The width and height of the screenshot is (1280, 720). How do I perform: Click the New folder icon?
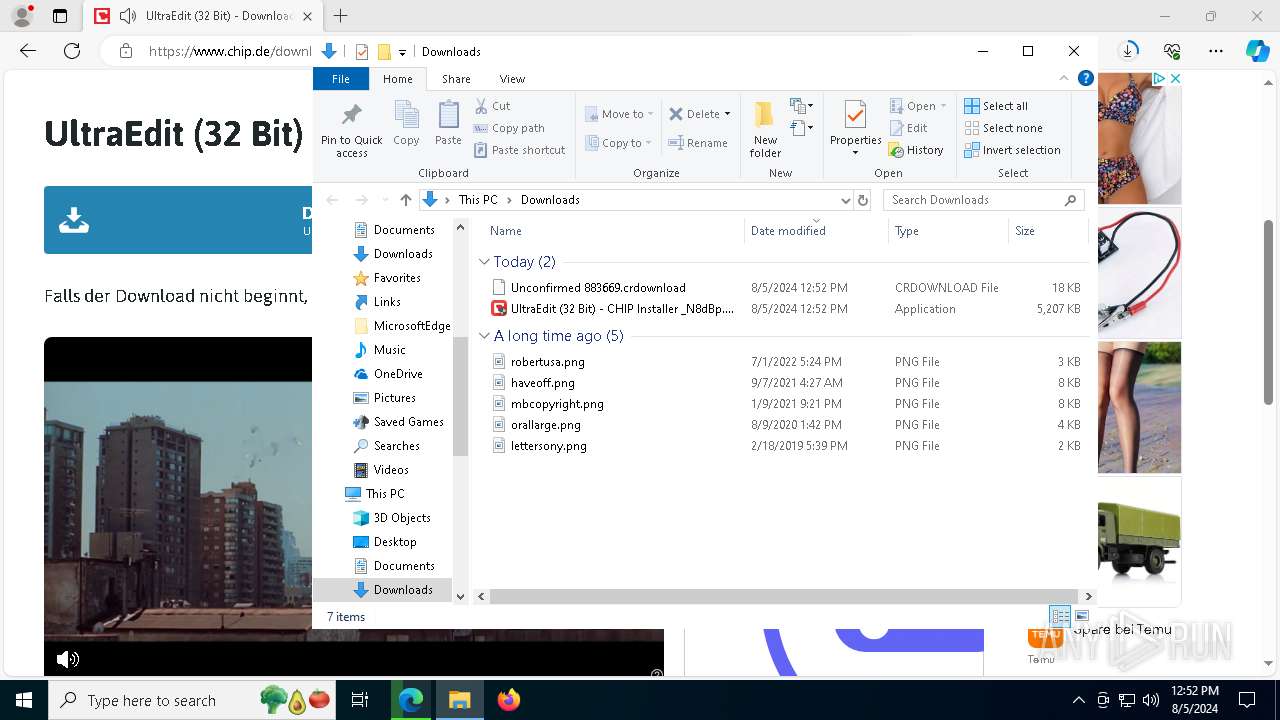pyautogui.click(x=765, y=115)
